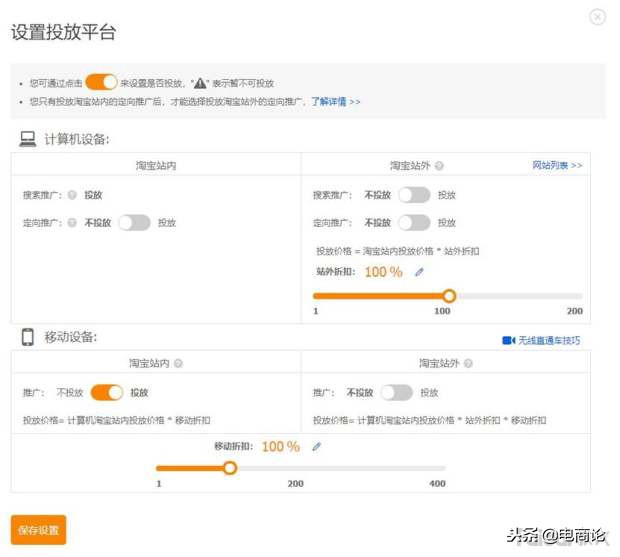Click the 计算机设备 section heading
This screenshot has width=620, height=557.
(77, 139)
